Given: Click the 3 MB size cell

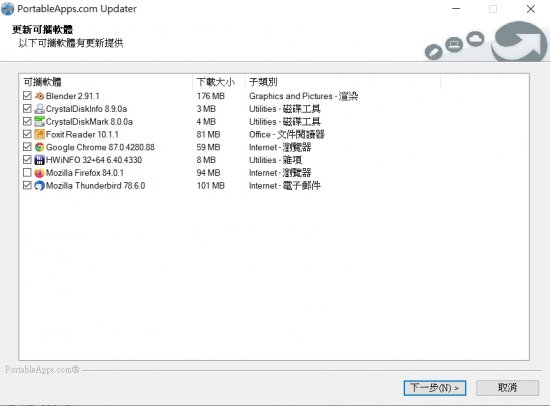Looking at the screenshot, I should (206, 109).
